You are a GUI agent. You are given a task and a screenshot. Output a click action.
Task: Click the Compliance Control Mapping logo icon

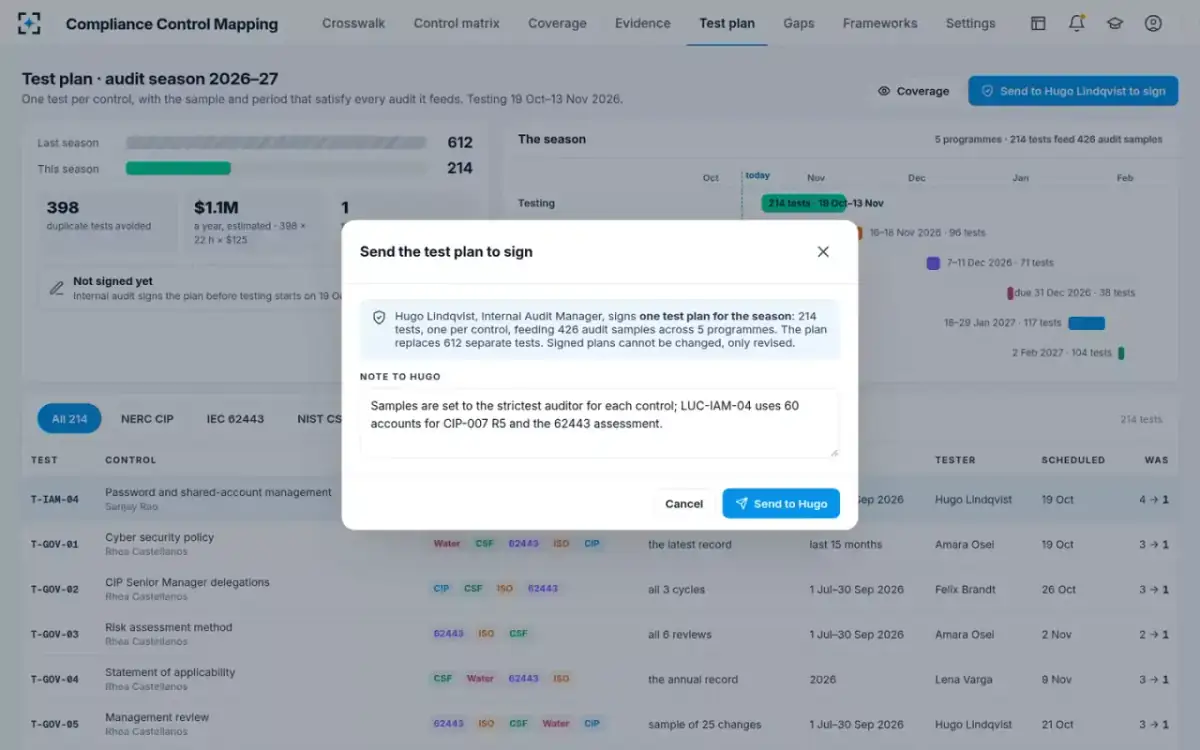click(30, 23)
